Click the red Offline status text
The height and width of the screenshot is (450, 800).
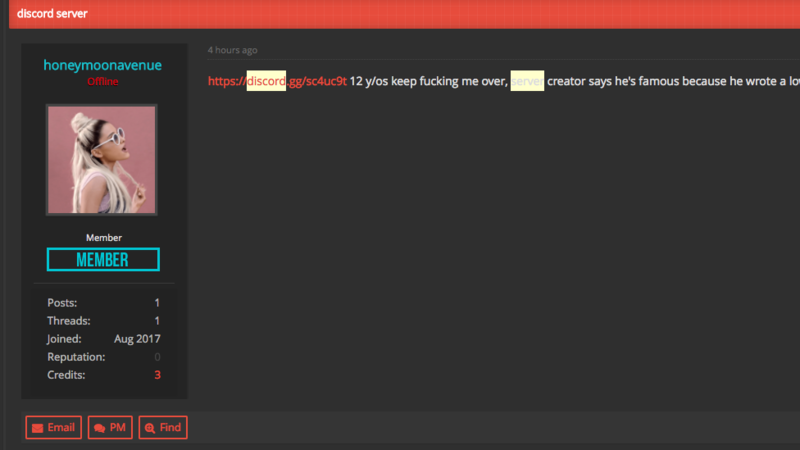102,81
